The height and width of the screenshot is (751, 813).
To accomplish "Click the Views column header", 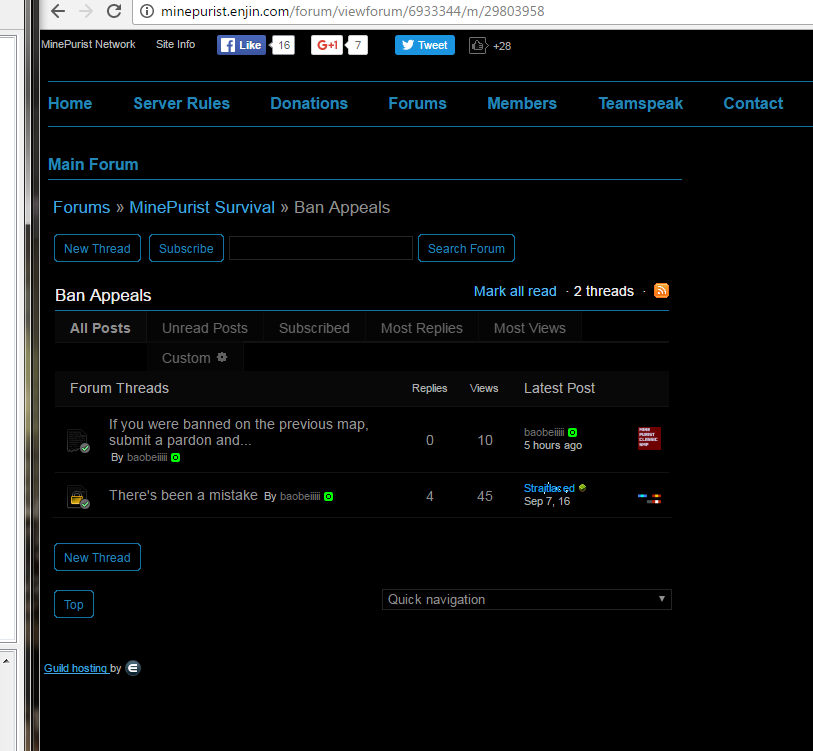I will (484, 388).
